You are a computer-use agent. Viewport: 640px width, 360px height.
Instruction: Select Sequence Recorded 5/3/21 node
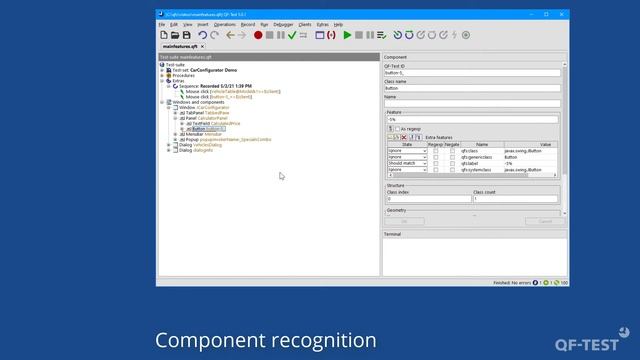point(216,86)
